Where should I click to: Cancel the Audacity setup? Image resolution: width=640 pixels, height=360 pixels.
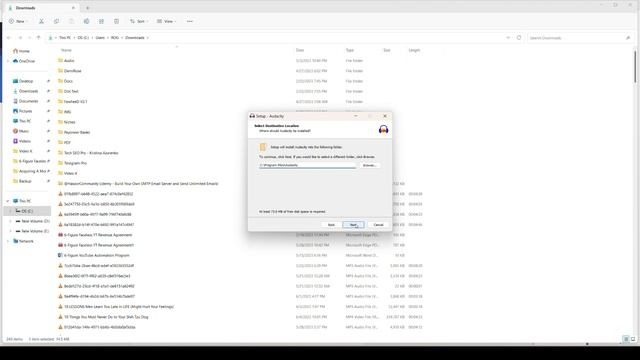[x=378, y=225]
